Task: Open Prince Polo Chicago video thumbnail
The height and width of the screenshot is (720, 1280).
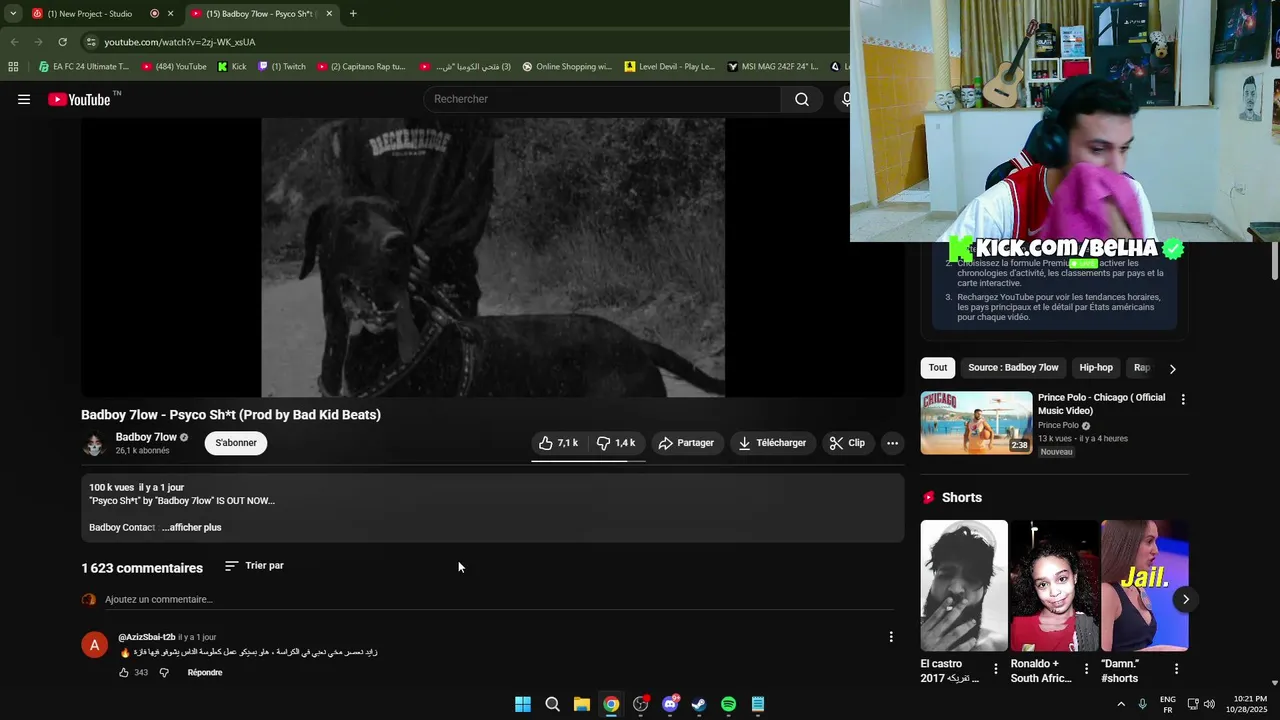Action: 976,423
